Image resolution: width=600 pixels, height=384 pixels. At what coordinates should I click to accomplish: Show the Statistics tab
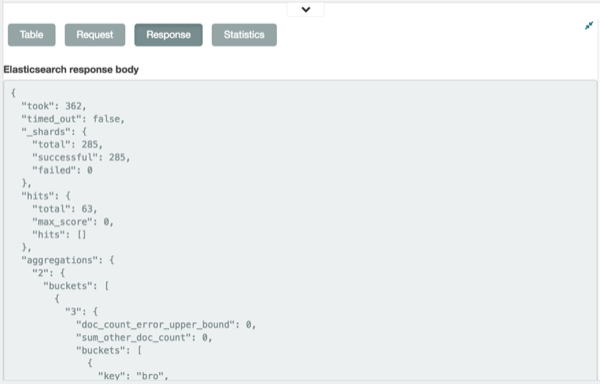click(244, 35)
